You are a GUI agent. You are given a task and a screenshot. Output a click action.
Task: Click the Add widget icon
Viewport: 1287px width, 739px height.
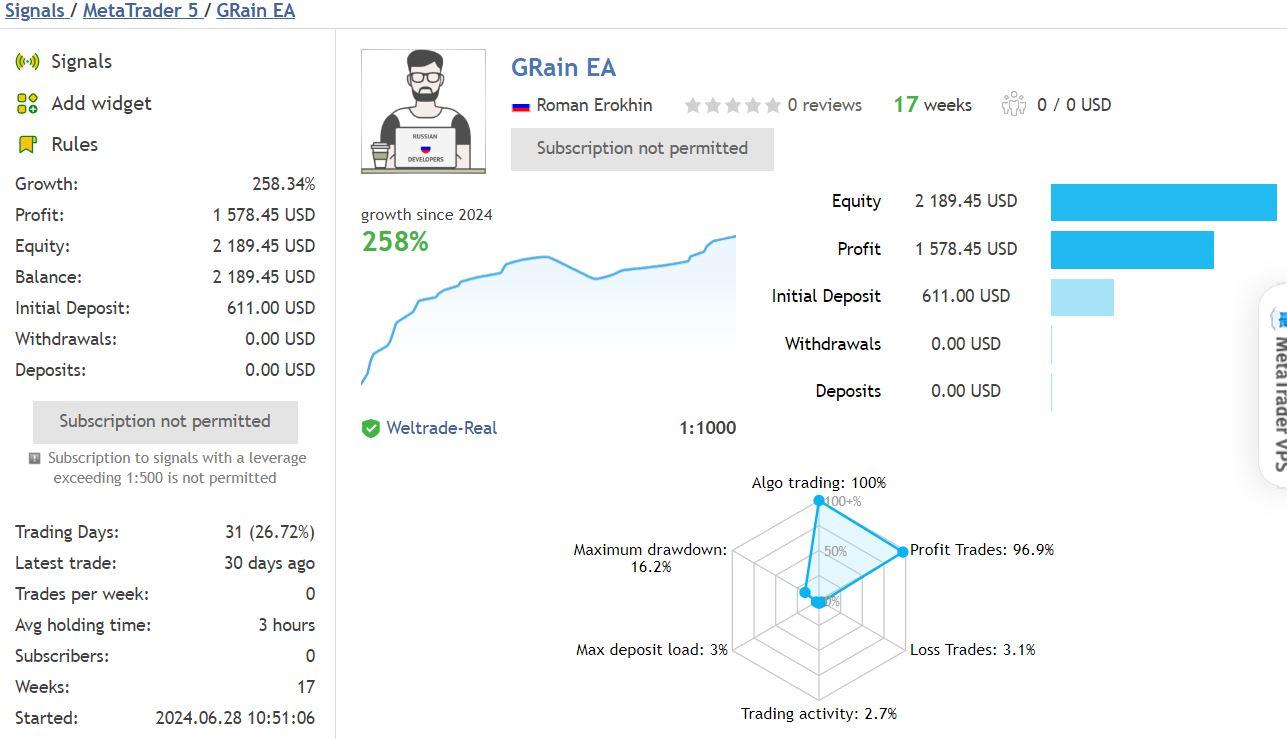[28, 103]
